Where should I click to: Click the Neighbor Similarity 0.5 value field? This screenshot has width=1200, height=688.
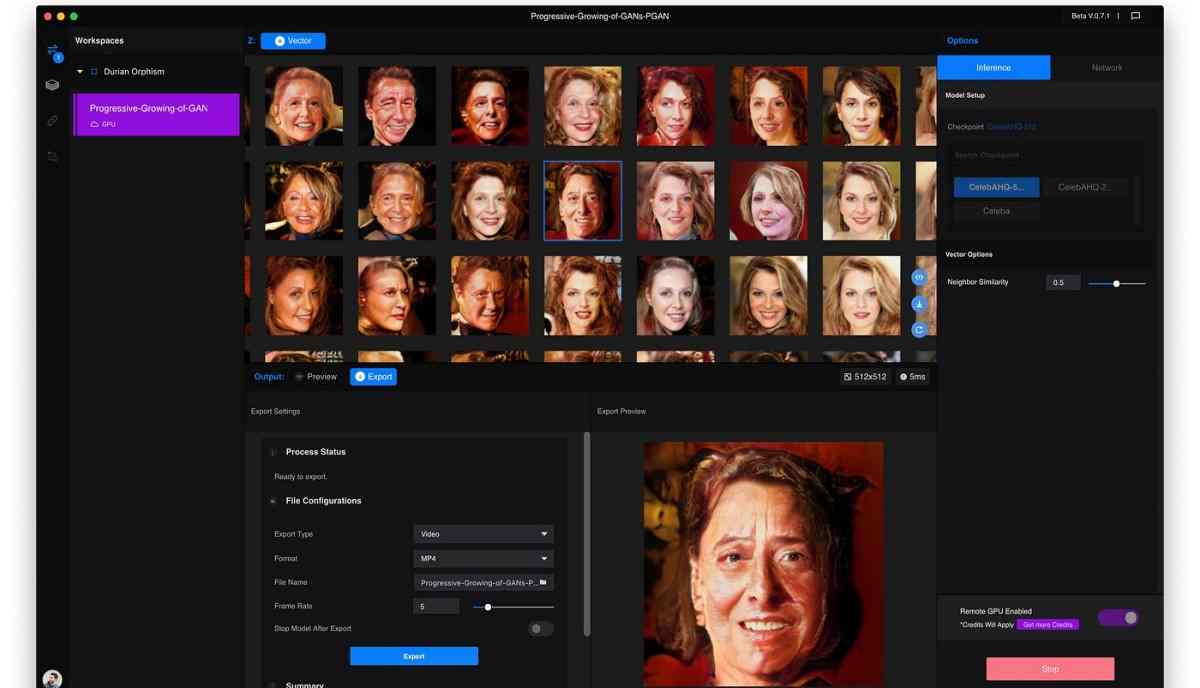(1063, 283)
